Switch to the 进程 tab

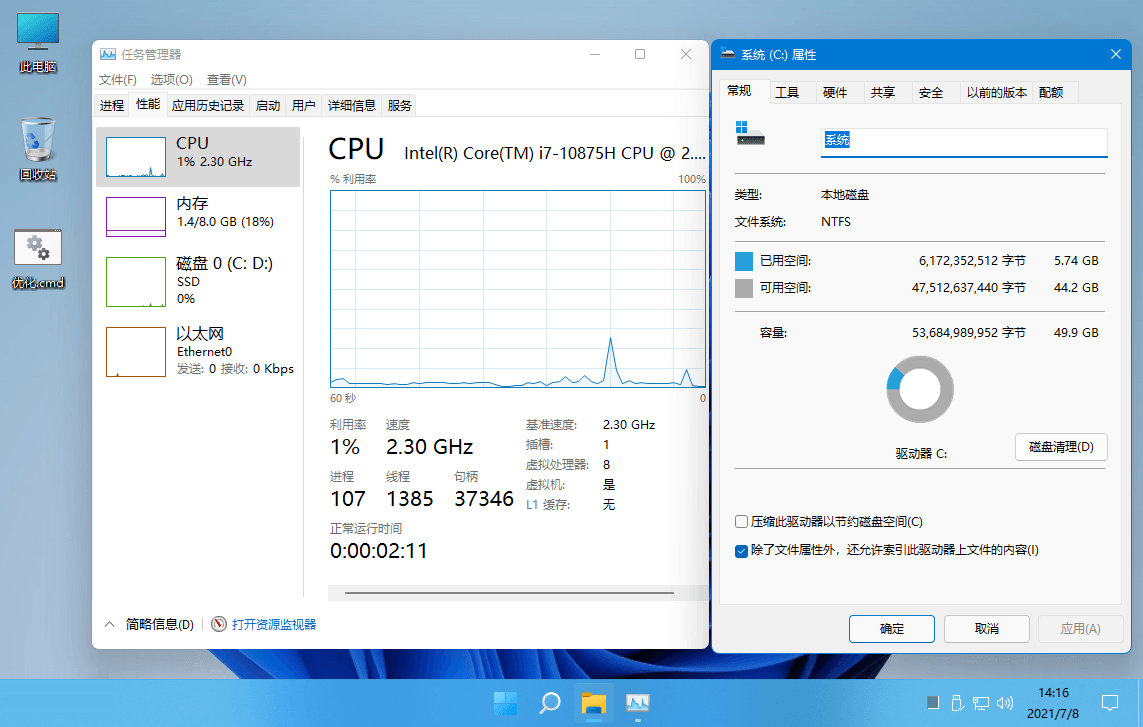tap(112, 105)
